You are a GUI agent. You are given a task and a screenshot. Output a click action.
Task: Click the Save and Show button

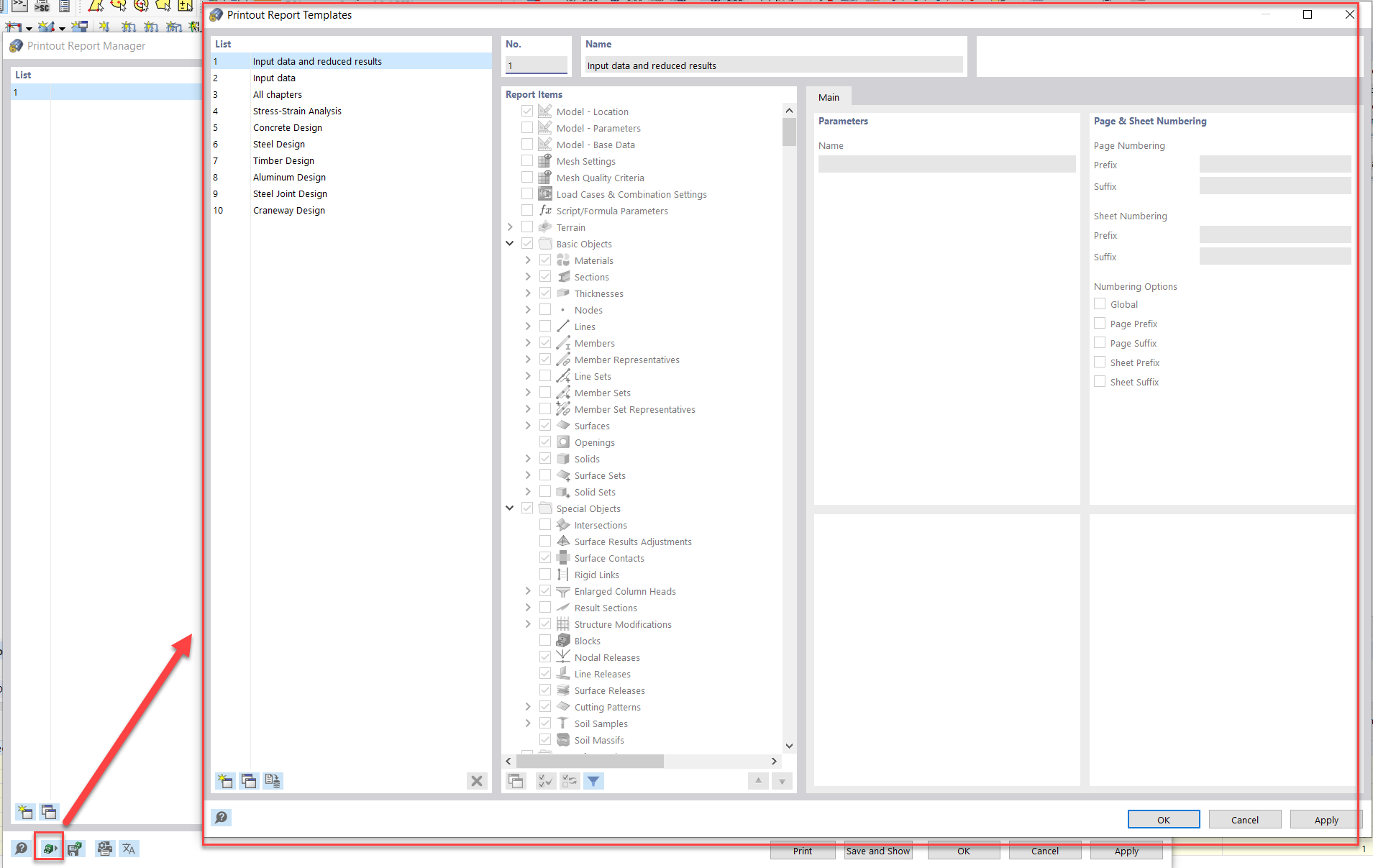pos(877,850)
